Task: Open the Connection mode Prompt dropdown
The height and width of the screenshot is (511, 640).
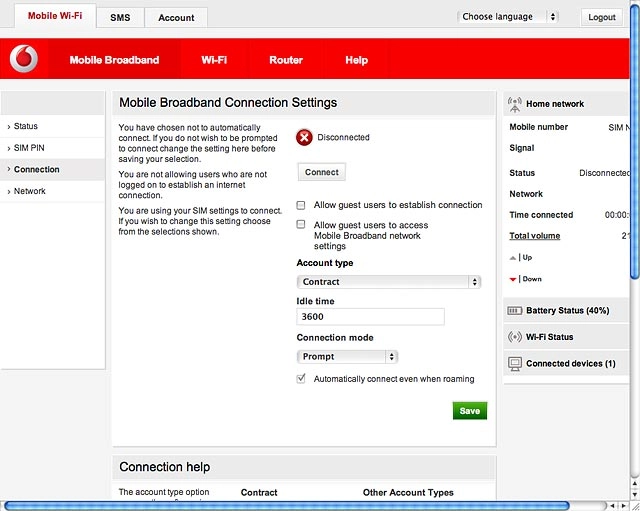Action: [347, 357]
